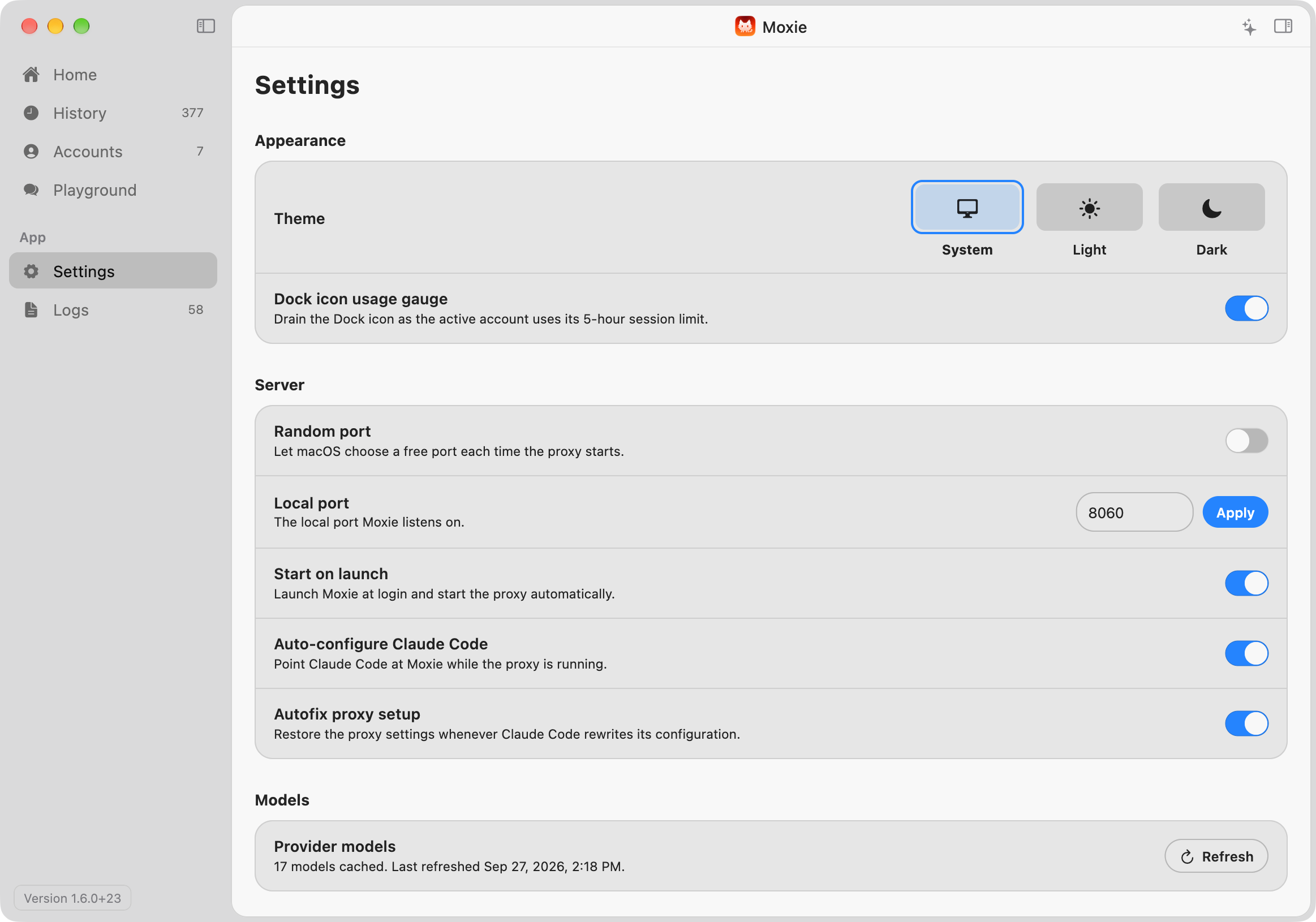Click the Settings page heading
The height and width of the screenshot is (922, 1316).
point(307,85)
